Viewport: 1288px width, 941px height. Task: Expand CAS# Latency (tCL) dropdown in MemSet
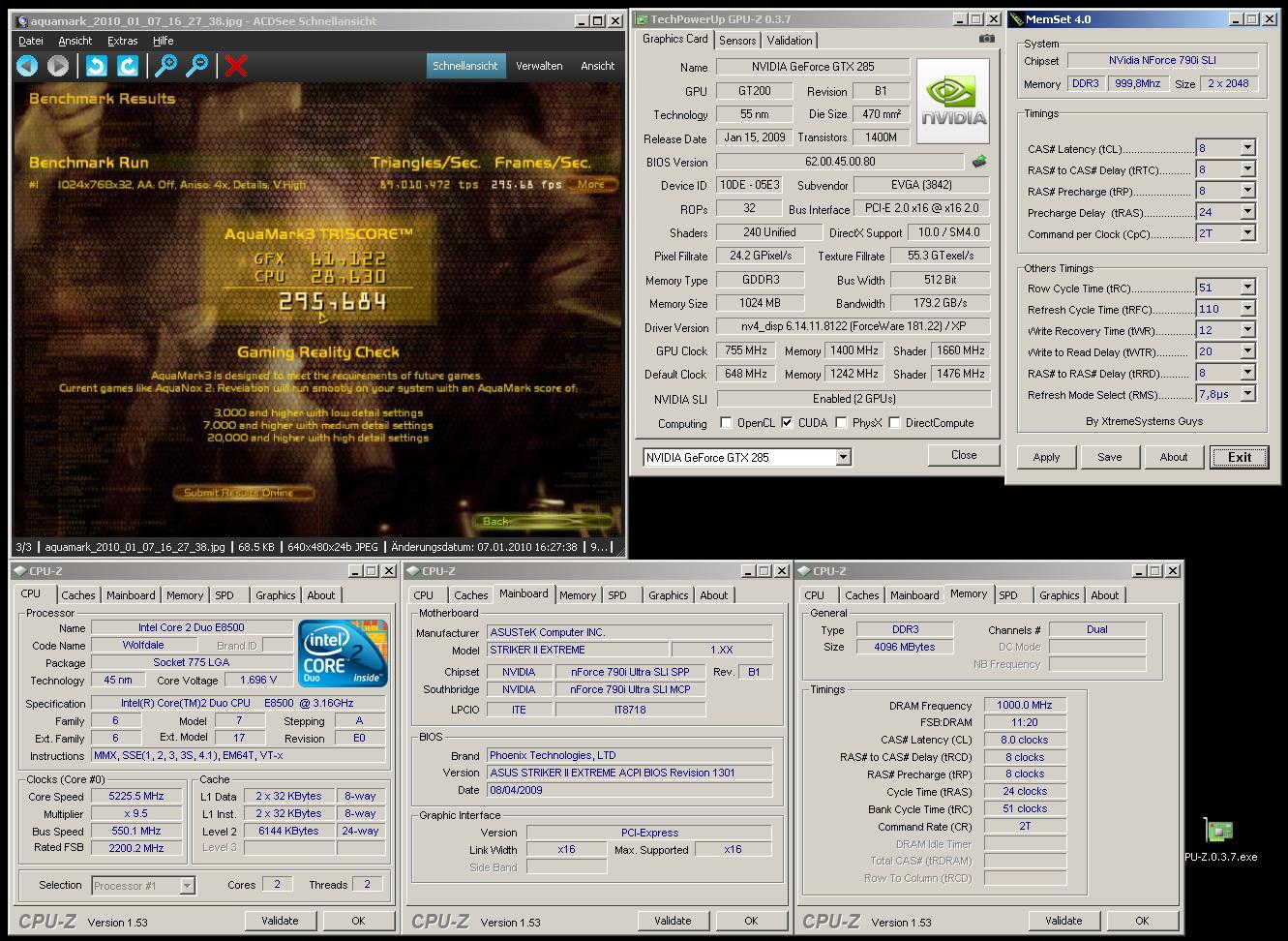(1247, 148)
